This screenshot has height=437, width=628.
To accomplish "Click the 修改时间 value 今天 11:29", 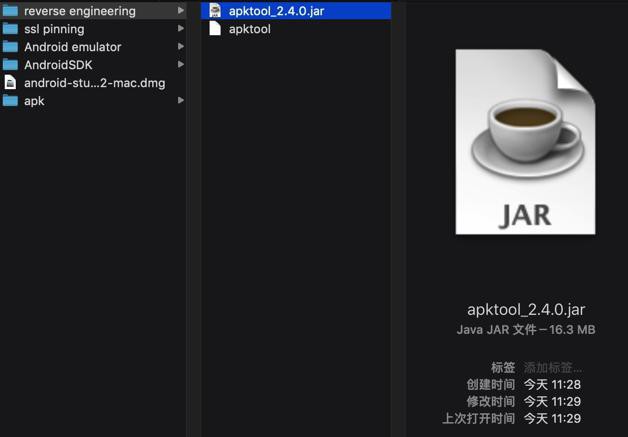I will pyautogui.click(x=552, y=401).
